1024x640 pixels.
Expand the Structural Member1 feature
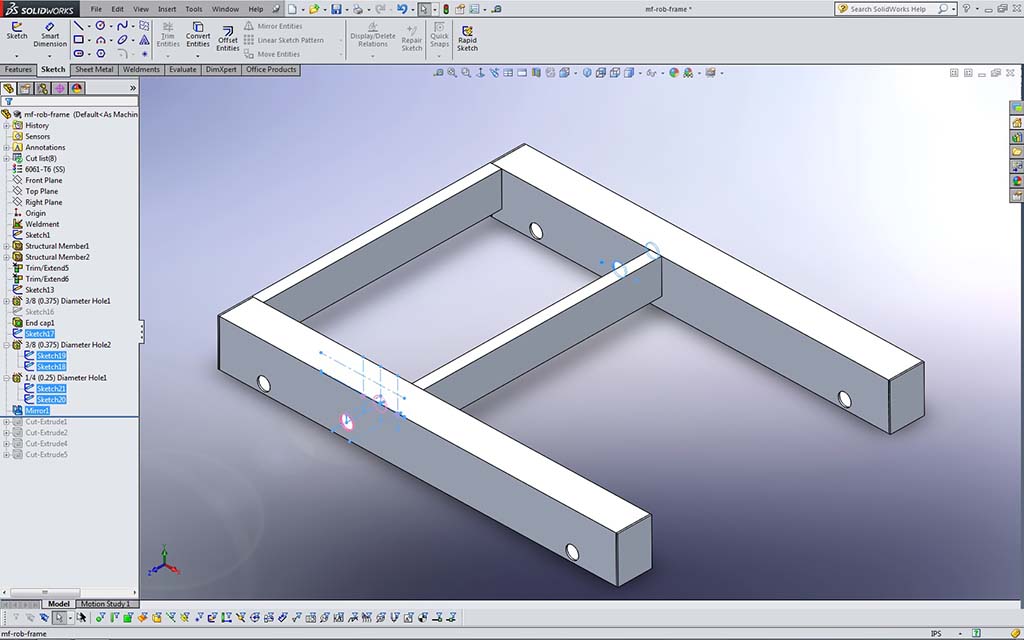pos(6,246)
